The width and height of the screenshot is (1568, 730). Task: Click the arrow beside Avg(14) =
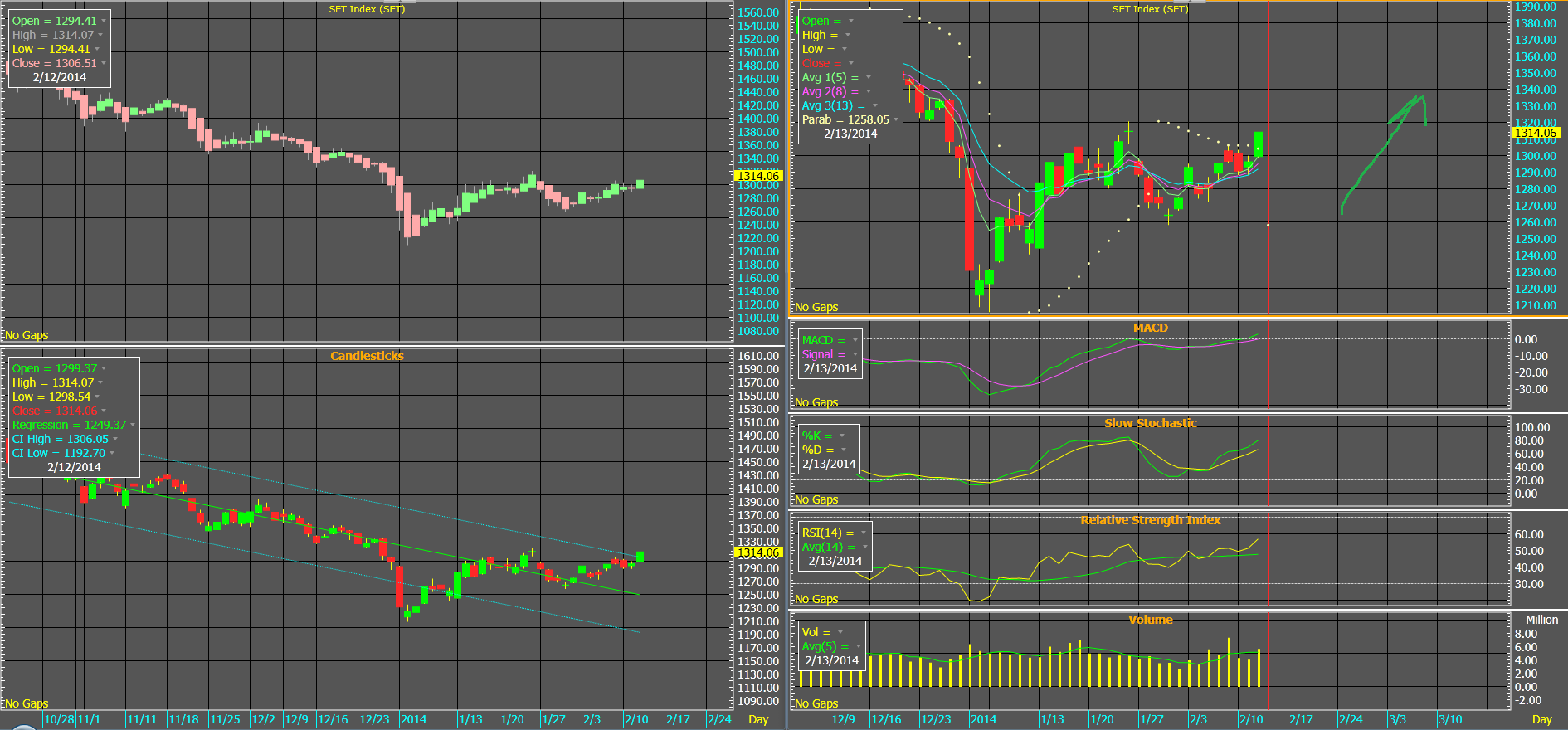(865, 547)
